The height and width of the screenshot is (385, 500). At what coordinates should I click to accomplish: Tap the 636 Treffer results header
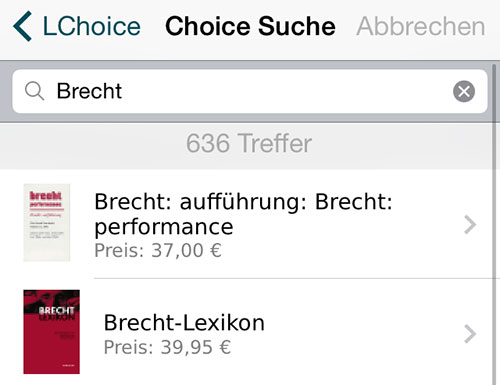(x=249, y=143)
